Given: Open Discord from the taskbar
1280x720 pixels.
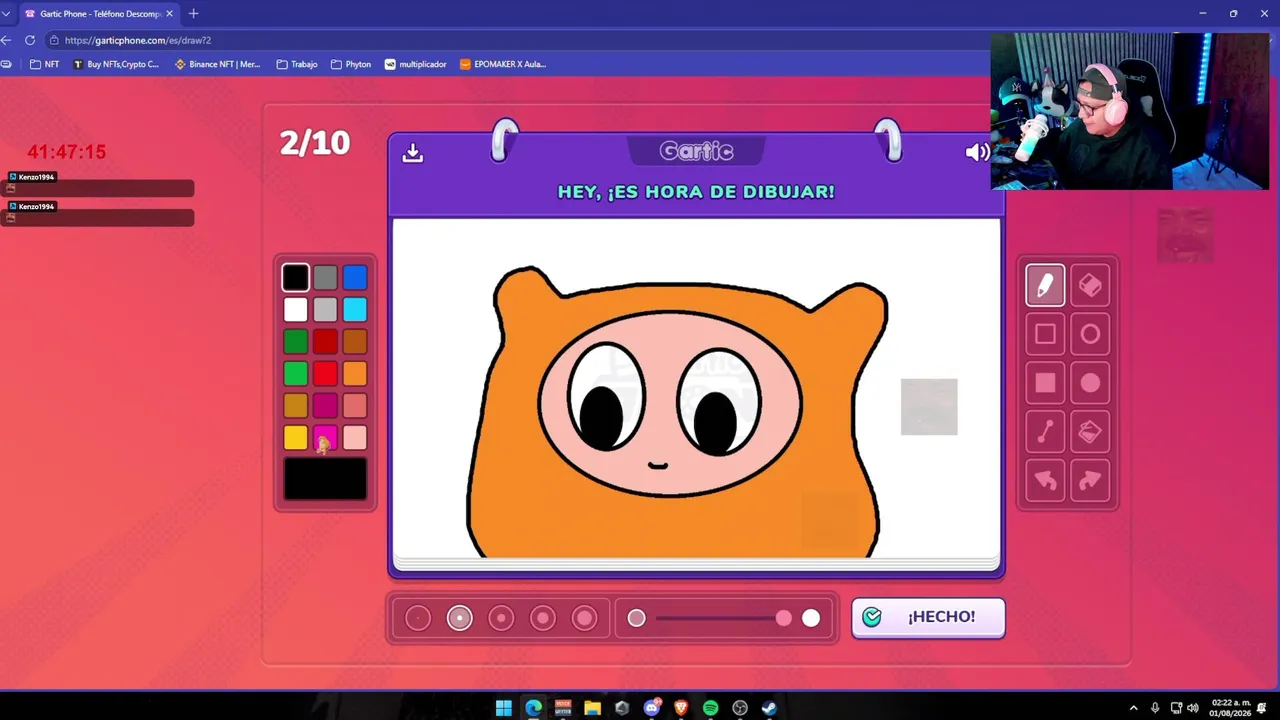Looking at the screenshot, I should tap(652, 708).
